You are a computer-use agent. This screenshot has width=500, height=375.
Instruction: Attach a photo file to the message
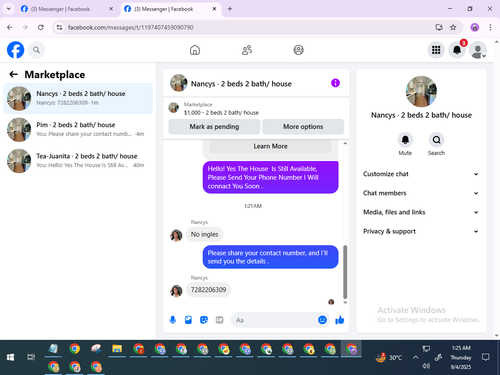coord(188,320)
